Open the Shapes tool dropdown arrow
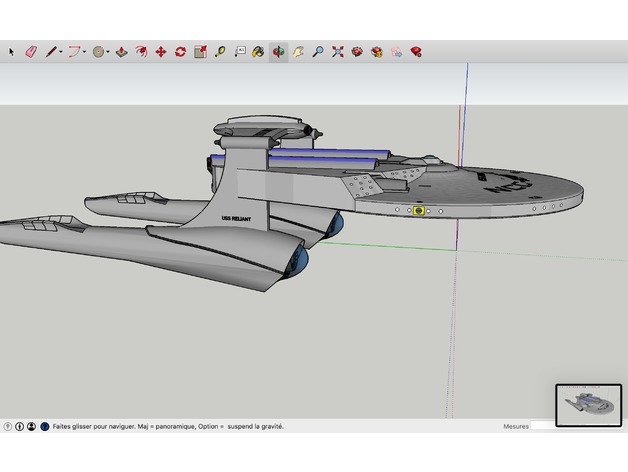Image resolution: width=628 pixels, height=472 pixels. pos(109,51)
